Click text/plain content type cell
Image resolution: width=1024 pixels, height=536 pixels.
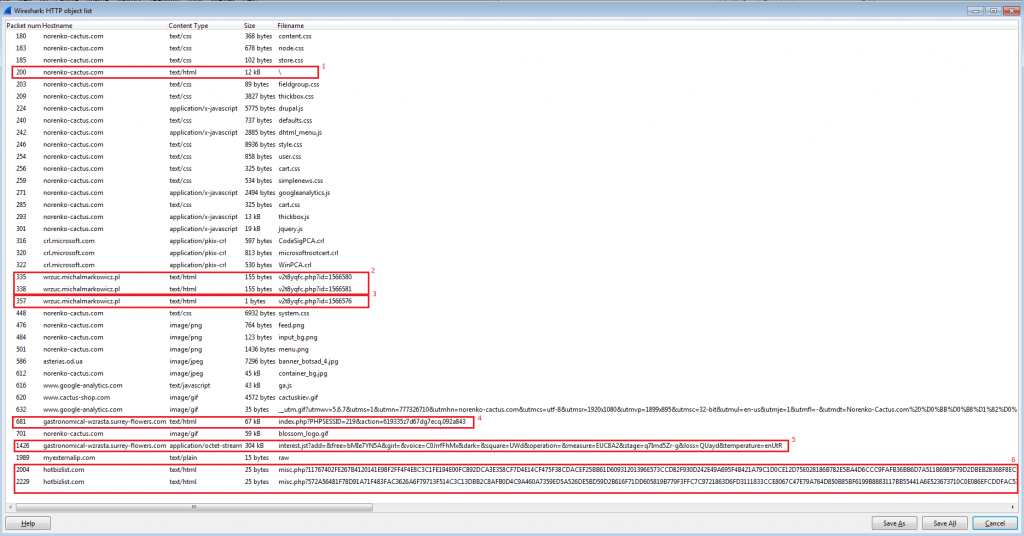184,458
